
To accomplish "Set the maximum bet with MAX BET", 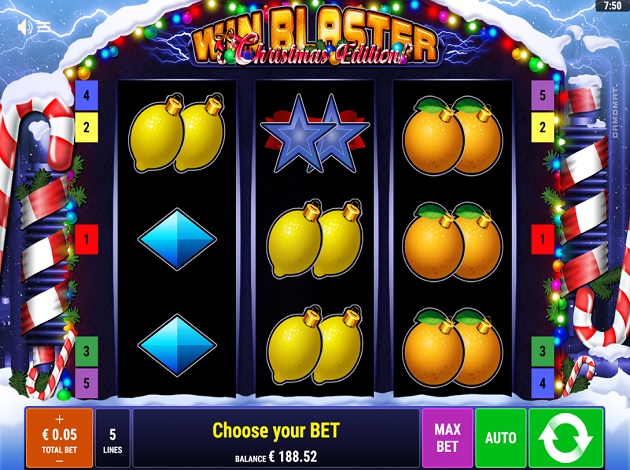I will (447, 437).
